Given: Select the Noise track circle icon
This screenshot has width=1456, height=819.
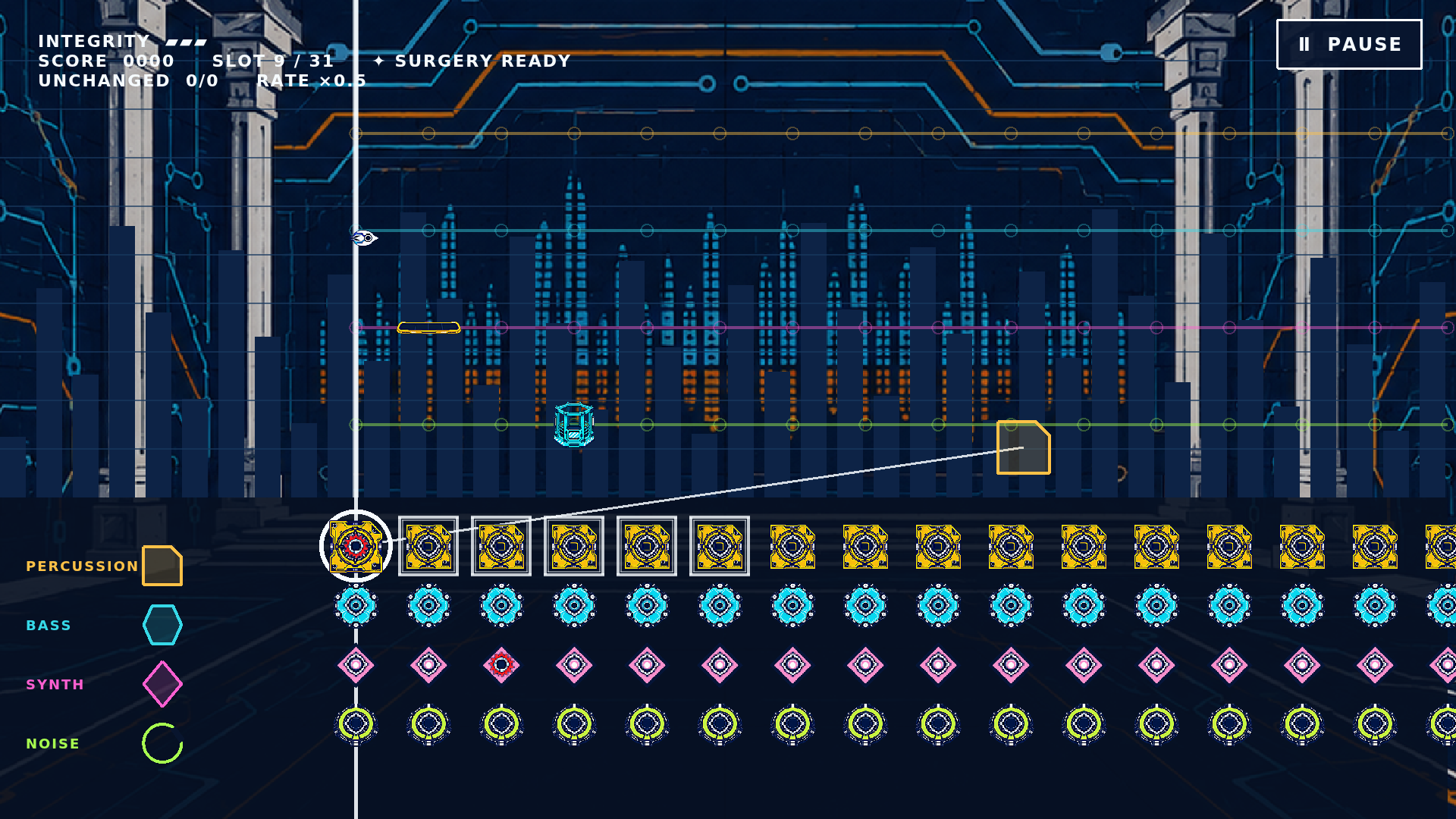Looking at the screenshot, I should pyautogui.click(x=162, y=743).
